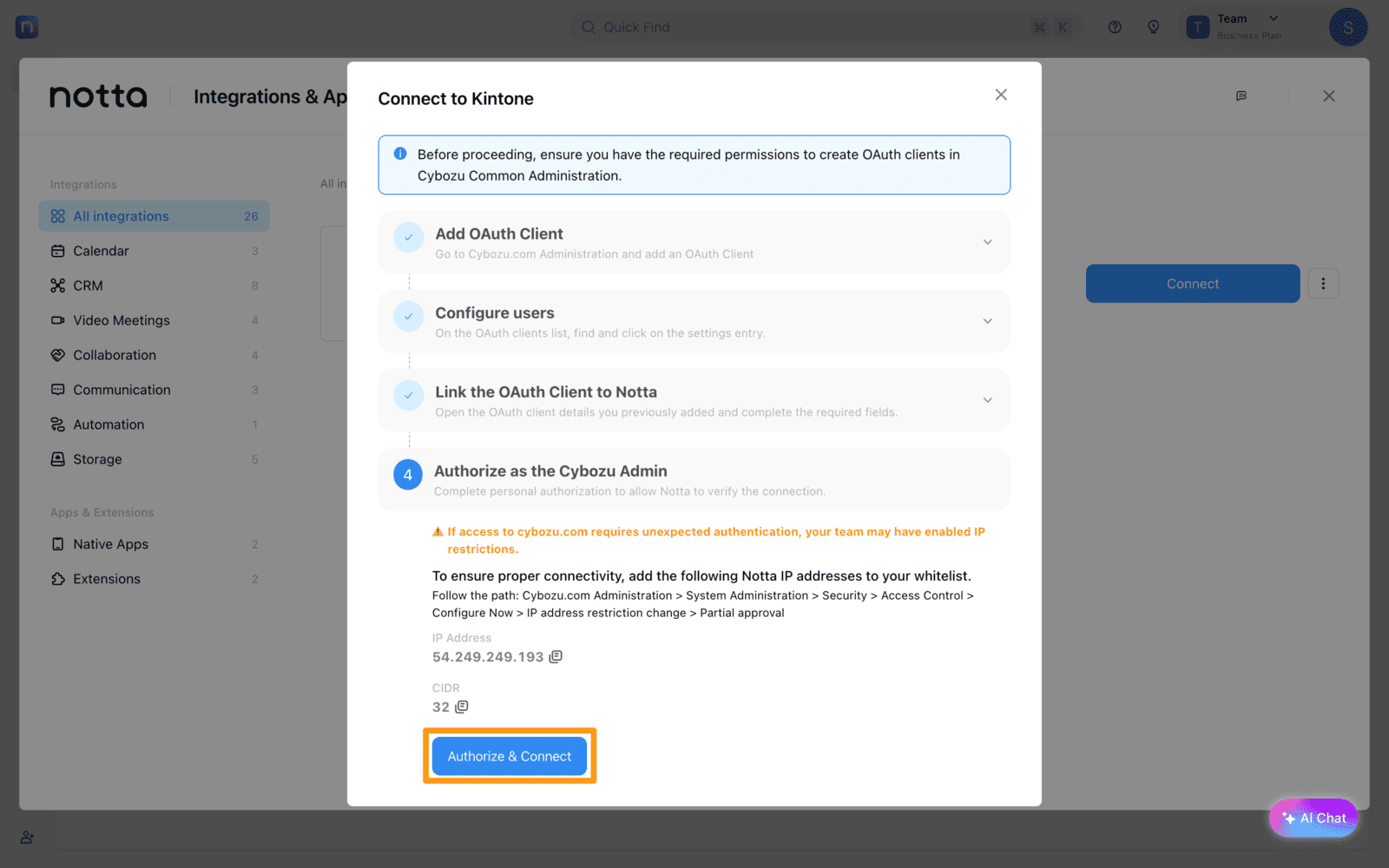The width and height of the screenshot is (1389, 868).
Task: Click the Team avatar T icon
Action: [1198, 27]
